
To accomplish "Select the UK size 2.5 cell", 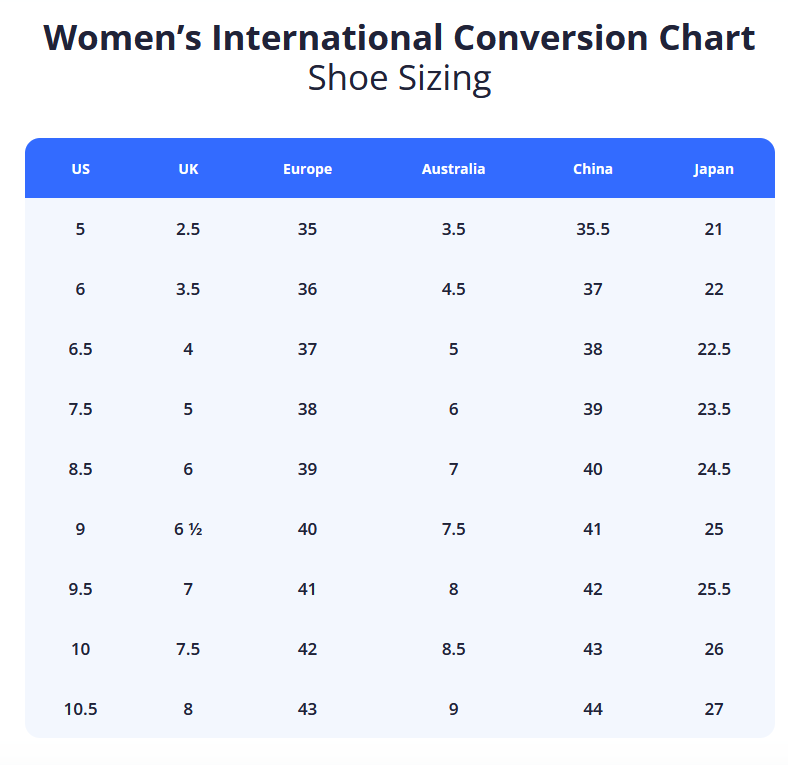I will [188, 229].
